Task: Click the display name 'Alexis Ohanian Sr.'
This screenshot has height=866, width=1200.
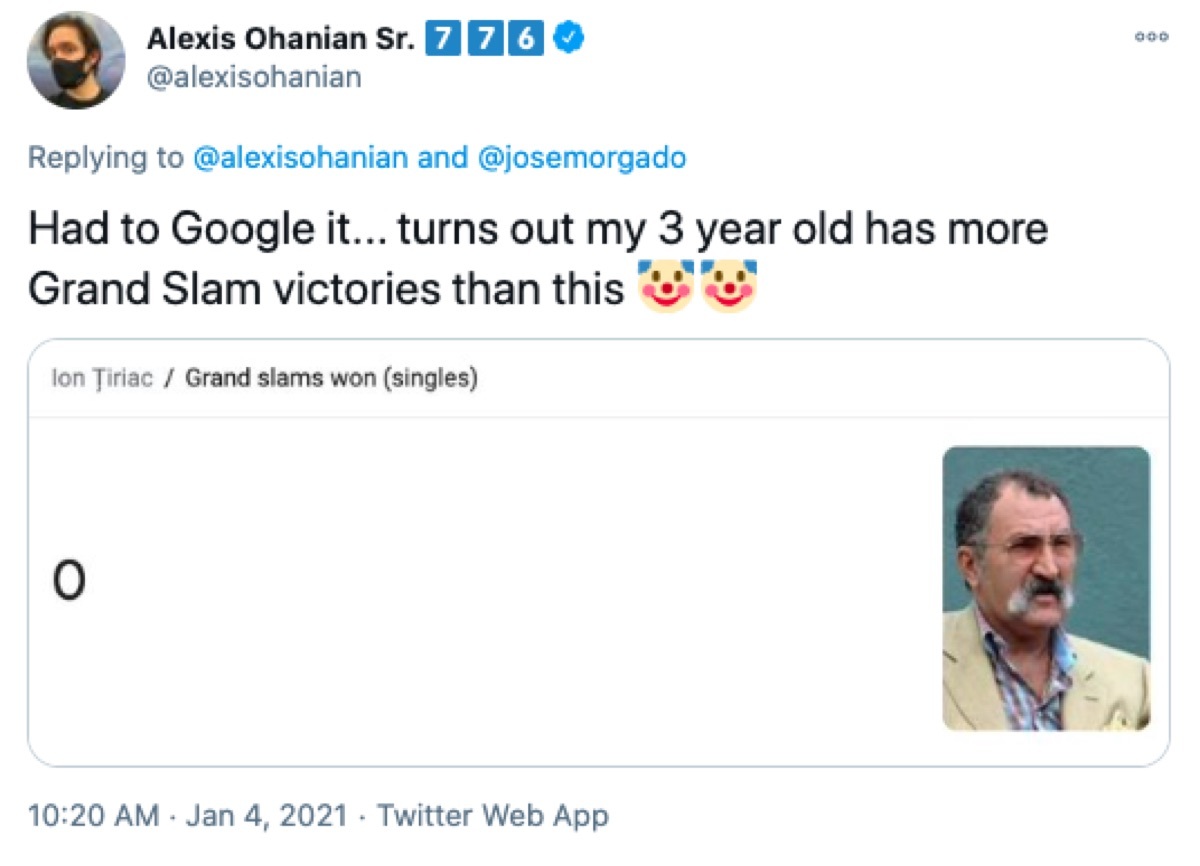Action: tap(285, 38)
